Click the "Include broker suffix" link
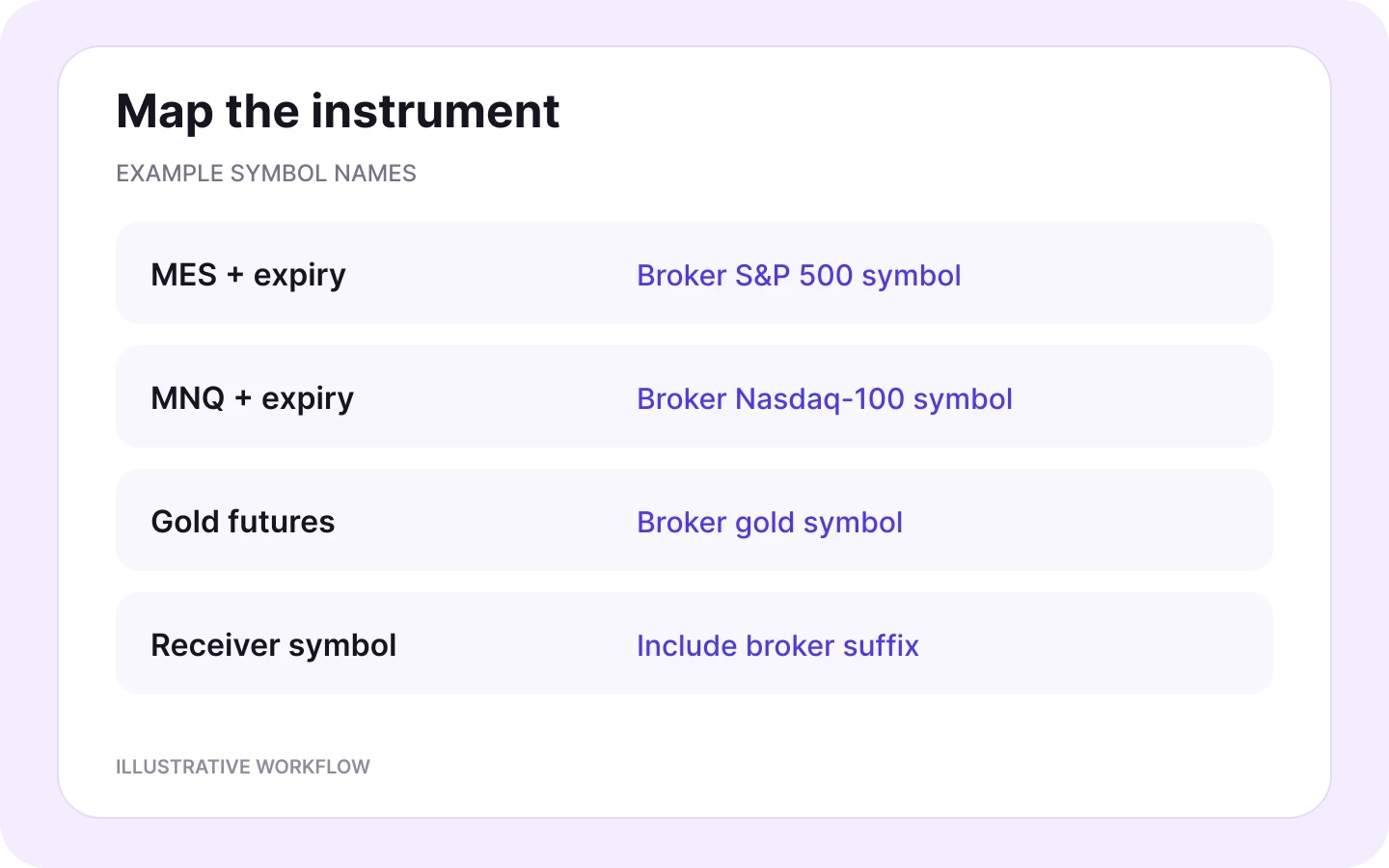The width and height of the screenshot is (1389, 868). (x=777, y=645)
